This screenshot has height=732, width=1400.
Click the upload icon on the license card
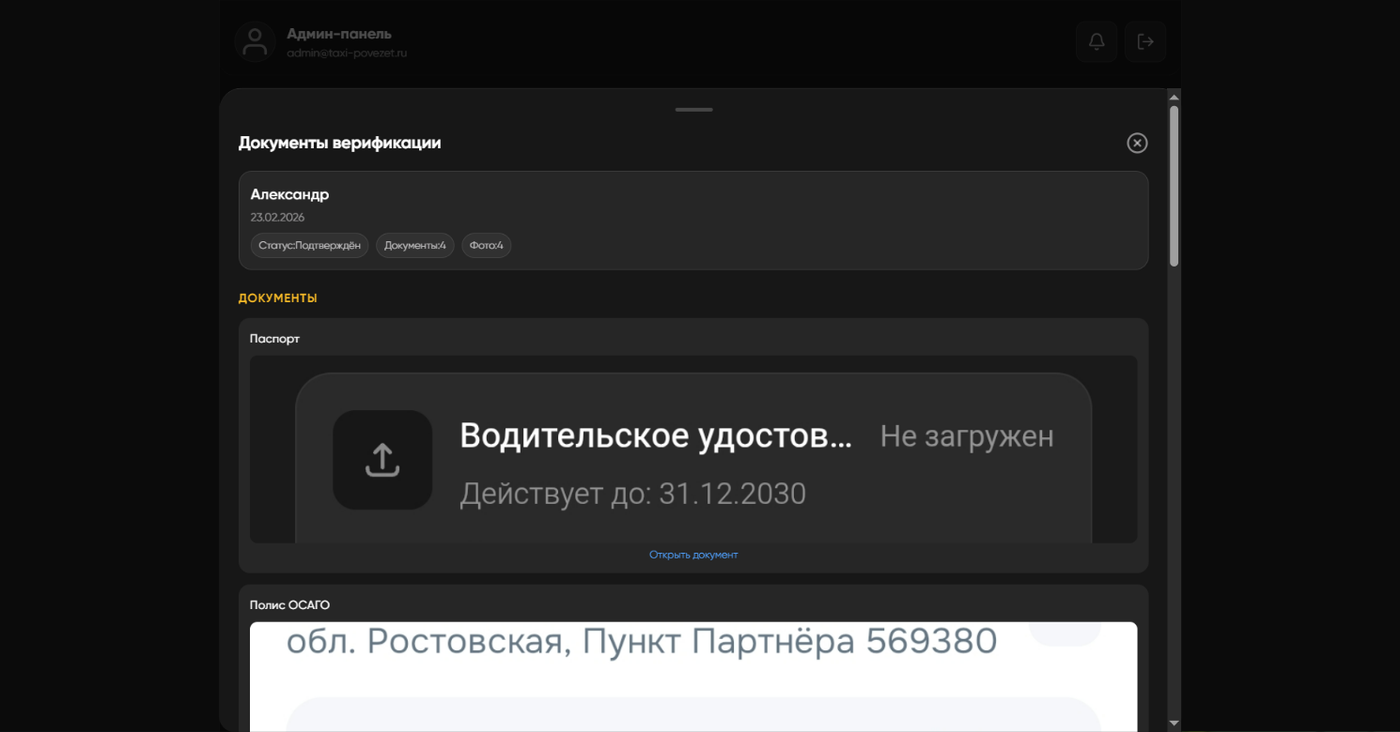(382, 459)
